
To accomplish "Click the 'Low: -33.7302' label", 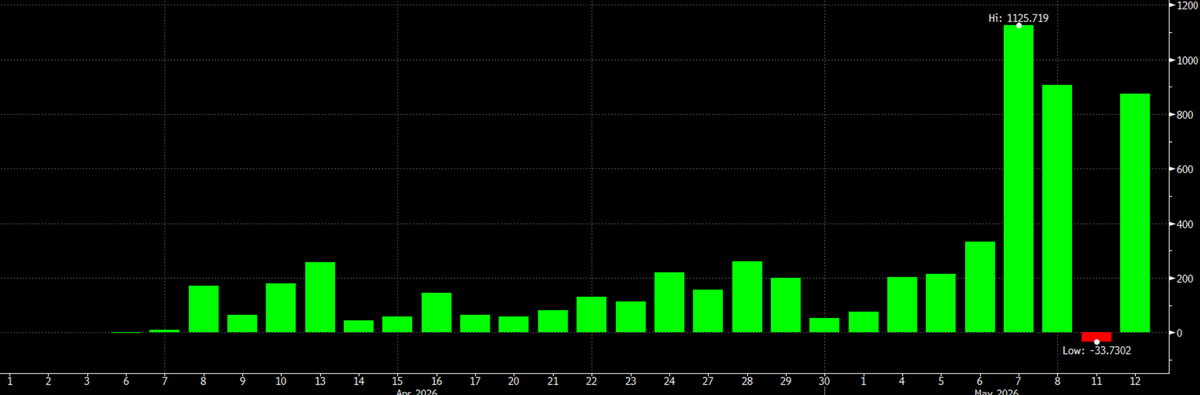I will (x=1096, y=351).
